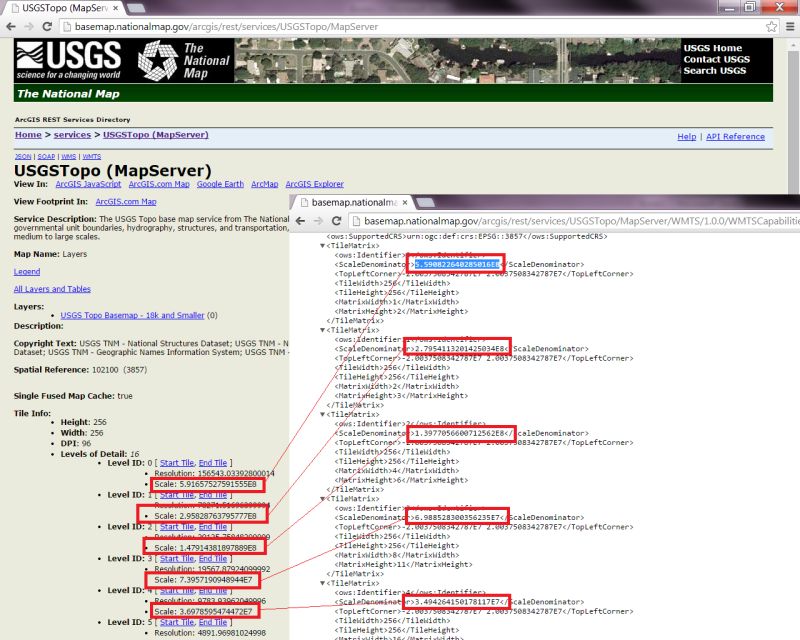Open the WMTS format link
Image resolution: width=800 pixels, height=640 pixels.
pyautogui.click(x=92, y=156)
